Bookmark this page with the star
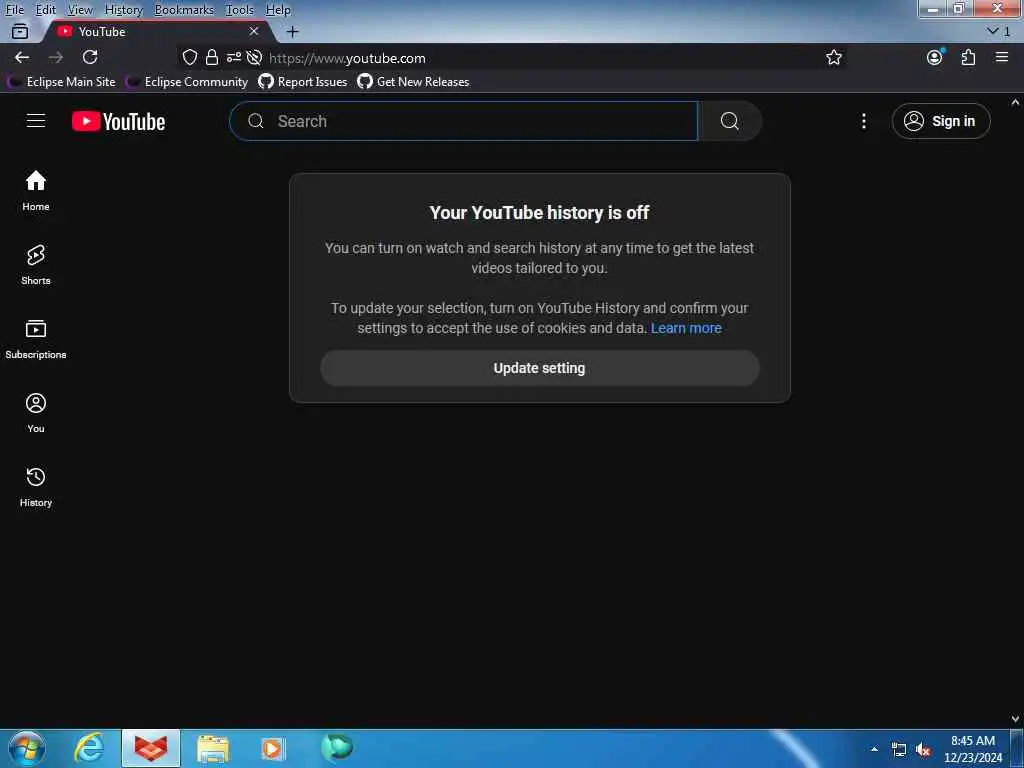 (833, 57)
